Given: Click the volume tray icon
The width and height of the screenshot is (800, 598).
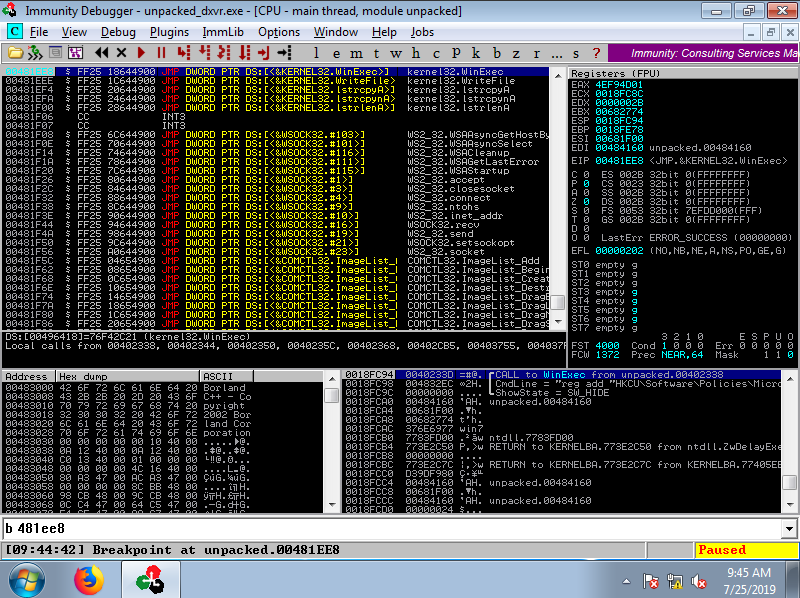Looking at the screenshot, I should point(698,581).
